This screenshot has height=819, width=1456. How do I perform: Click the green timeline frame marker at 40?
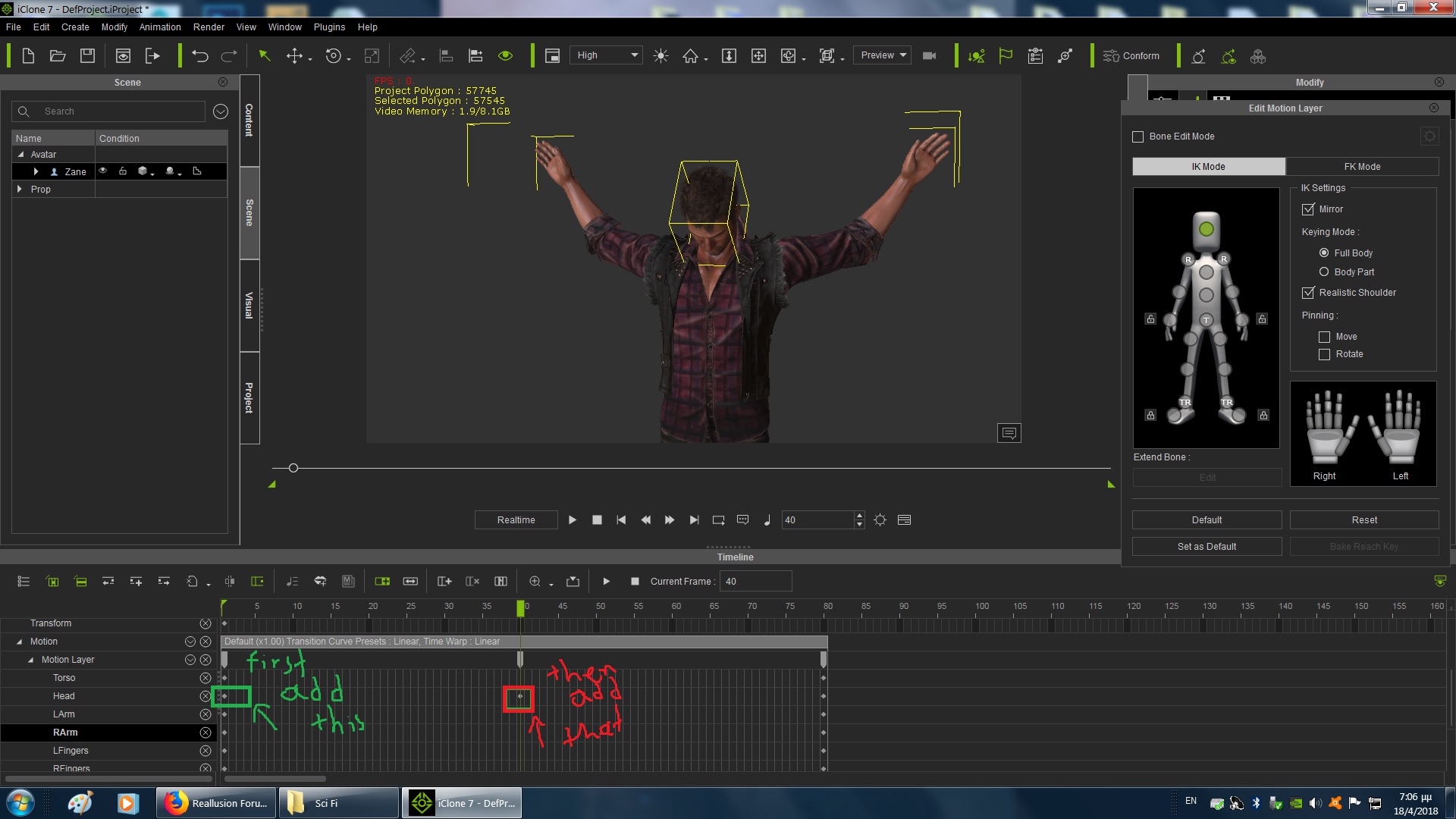[520, 608]
